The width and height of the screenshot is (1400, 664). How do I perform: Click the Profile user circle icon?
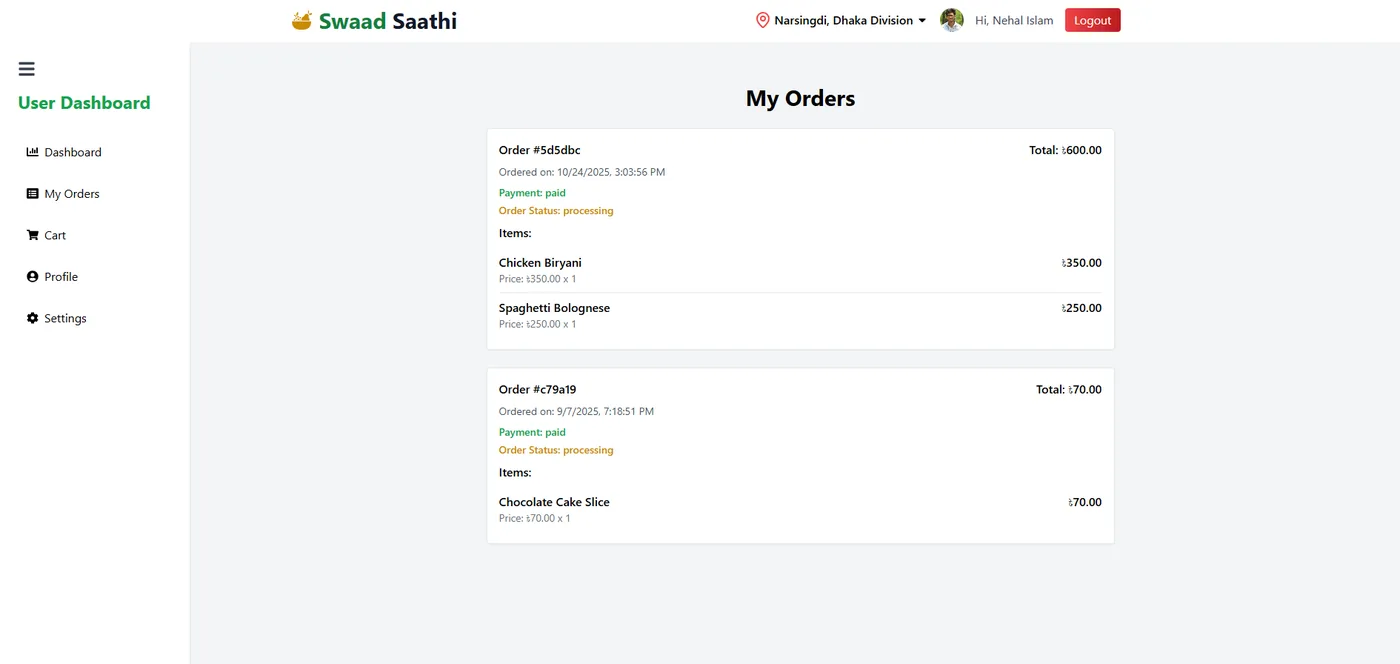pyautogui.click(x=33, y=277)
